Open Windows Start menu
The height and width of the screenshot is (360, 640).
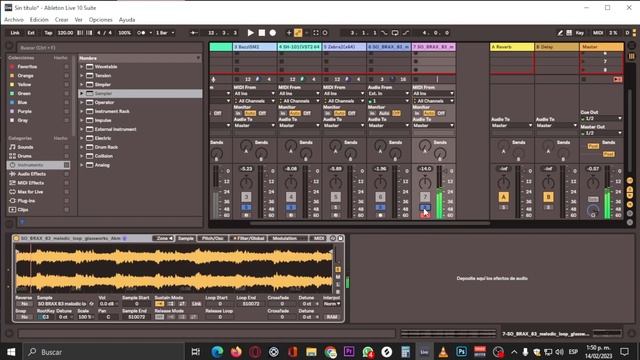pyautogui.click(x=11, y=352)
